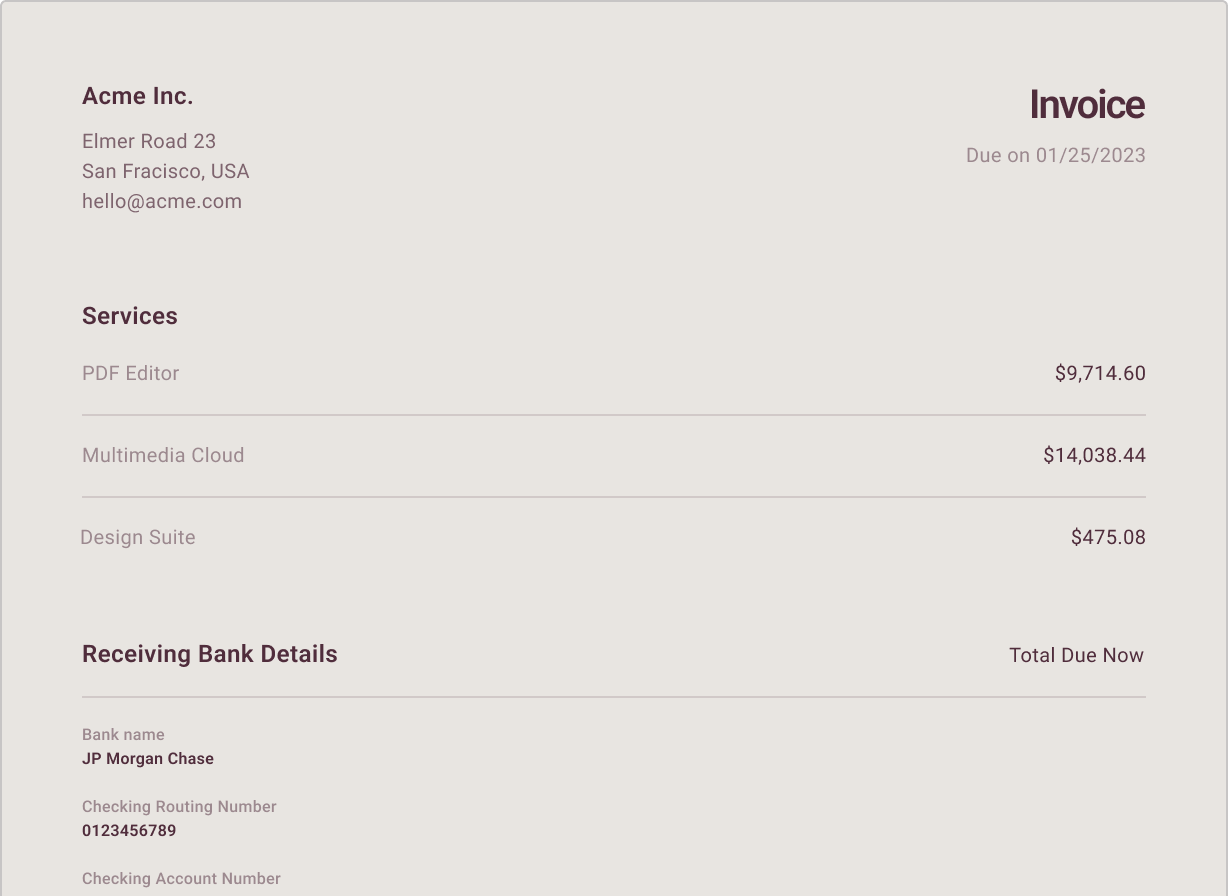The image size is (1228, 896).
Task: Select the Design Suite line item
Action: point(138,537)
